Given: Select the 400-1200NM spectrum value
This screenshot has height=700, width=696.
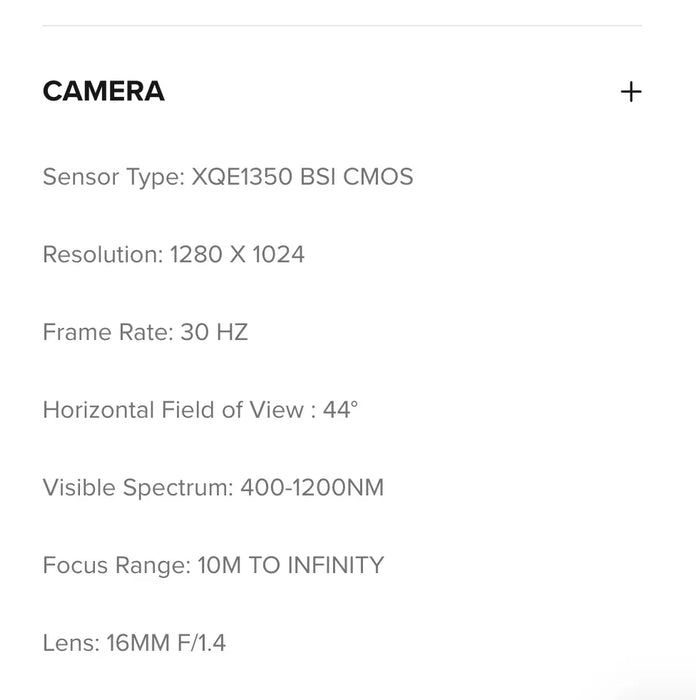Looking at the screenshot, I should 312,488.
